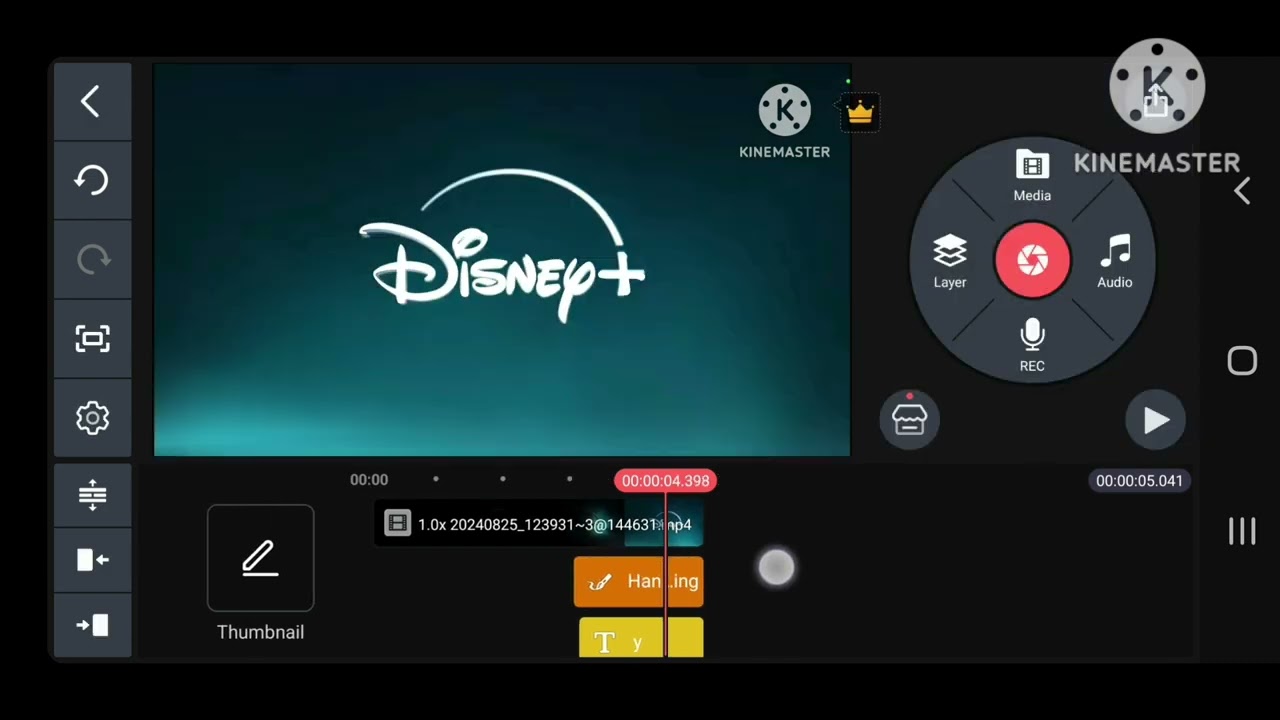Select the yellow text layer clip
Image resolution: width=1280 pixels, height=720 pixels.
[x=641, y=638]
